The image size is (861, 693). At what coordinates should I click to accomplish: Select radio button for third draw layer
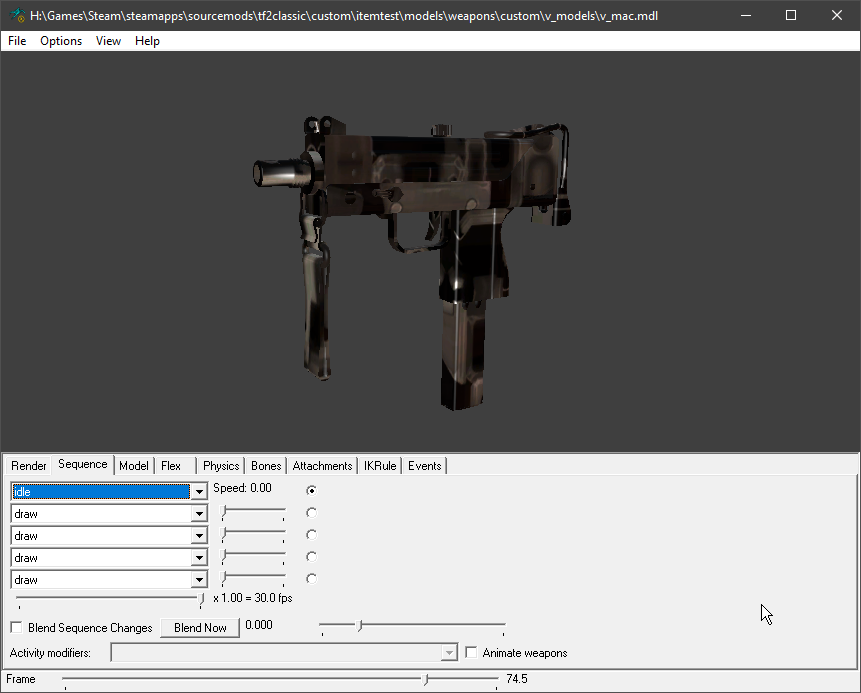(311, 557)
